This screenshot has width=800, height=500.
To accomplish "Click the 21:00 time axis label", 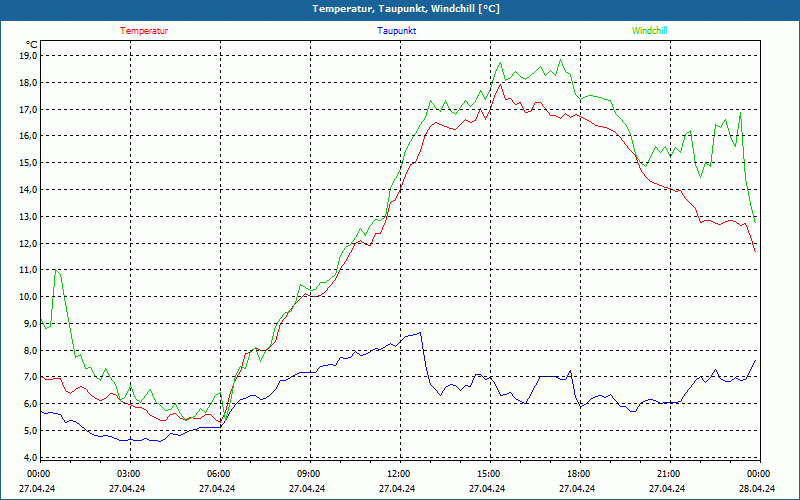I will coord(668,474).
